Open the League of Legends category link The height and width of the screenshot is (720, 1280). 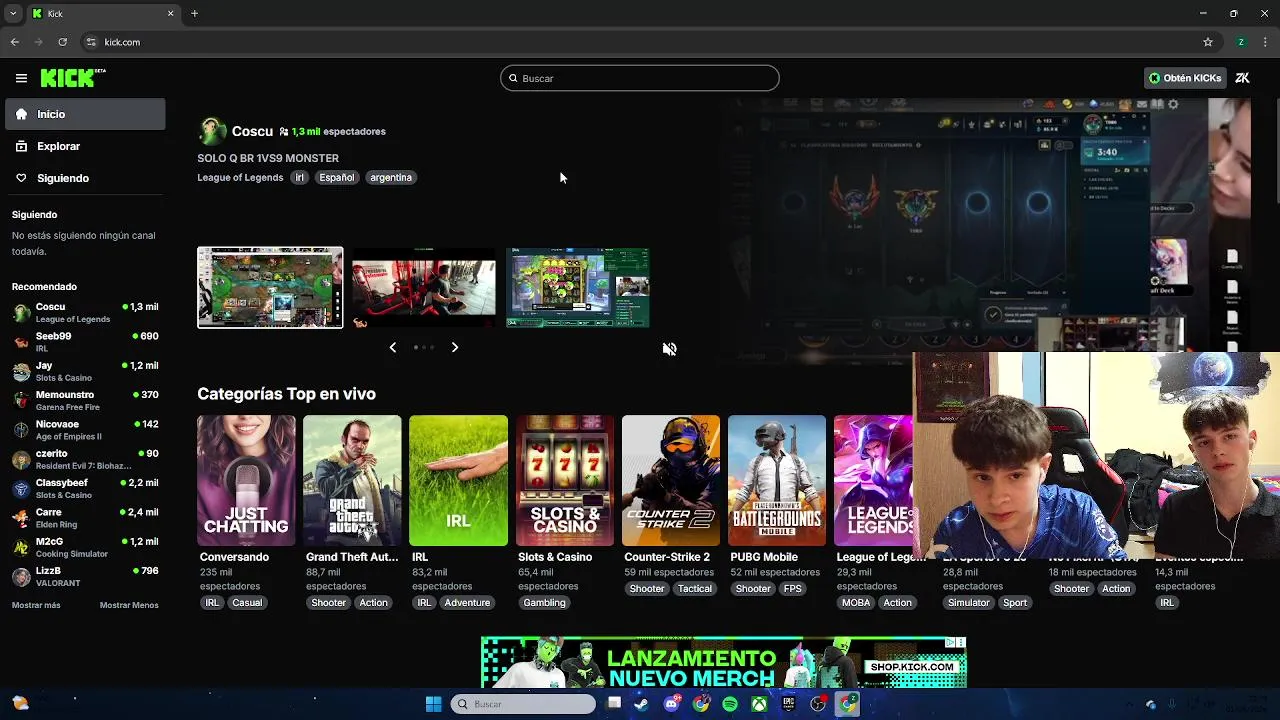[x=240, y=177]
